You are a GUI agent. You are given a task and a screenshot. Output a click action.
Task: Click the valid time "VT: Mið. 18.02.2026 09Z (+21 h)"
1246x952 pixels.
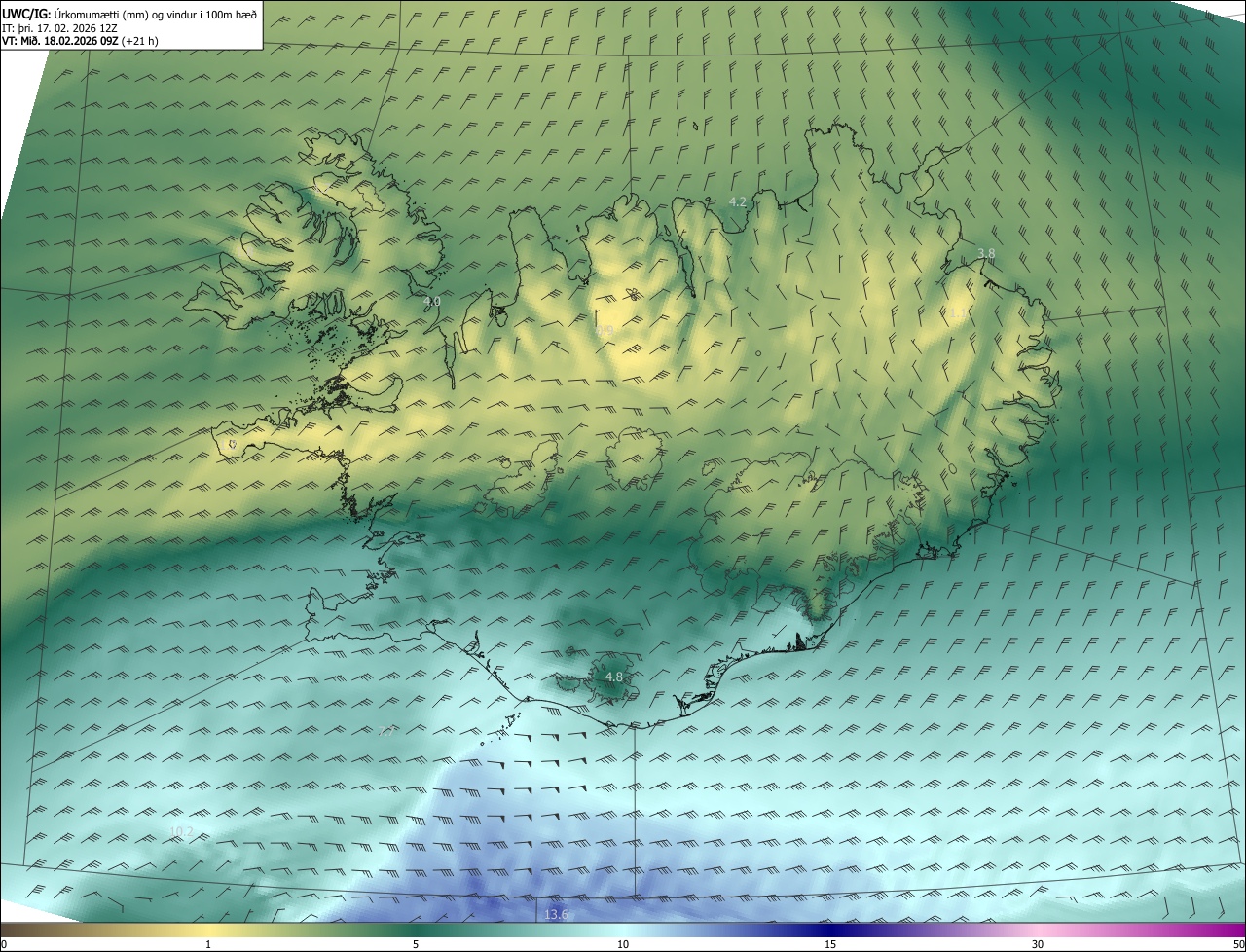[80, 41]
